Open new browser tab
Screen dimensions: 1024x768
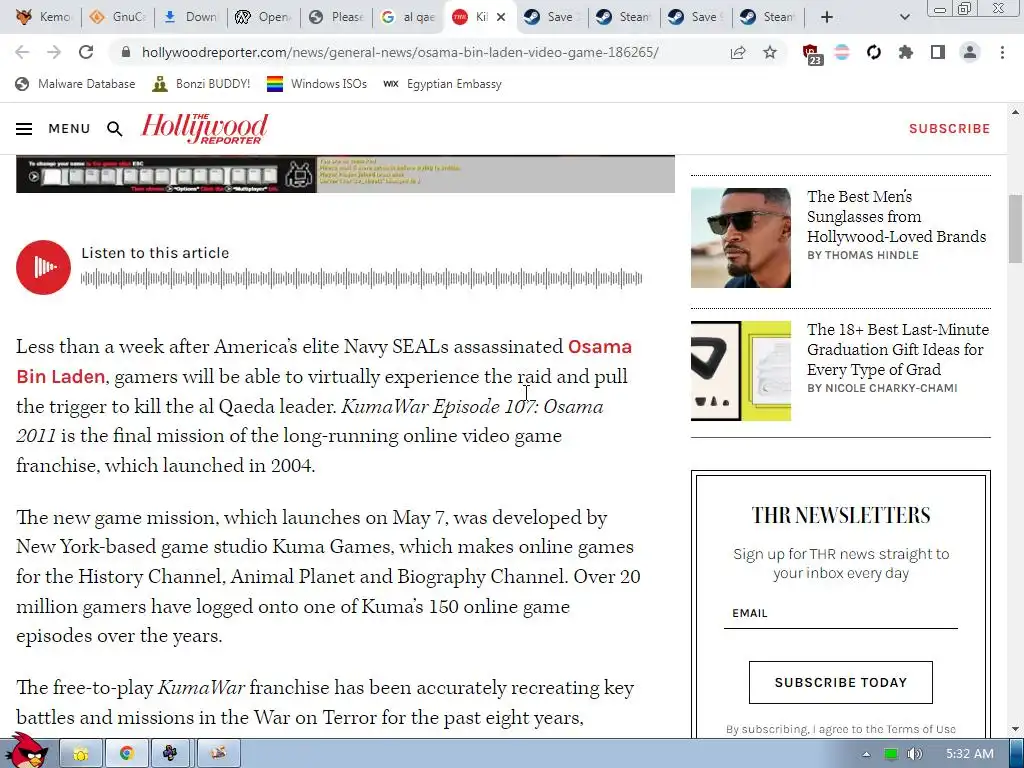point(827,17)
